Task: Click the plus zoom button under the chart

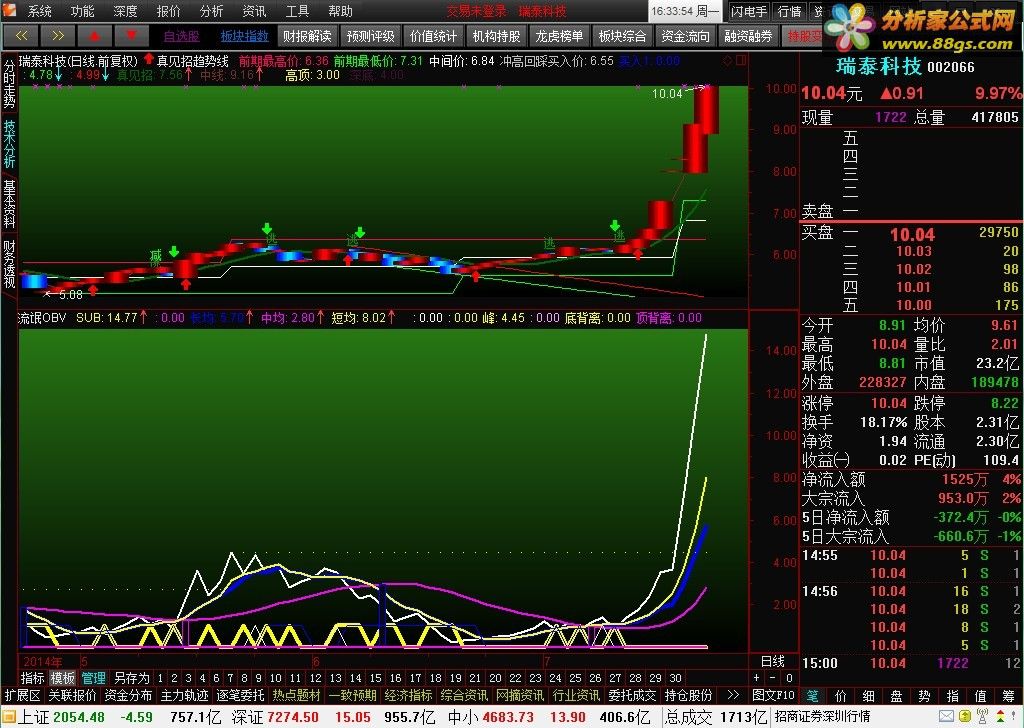Action: pyautogui.click(x=757, y=678)
